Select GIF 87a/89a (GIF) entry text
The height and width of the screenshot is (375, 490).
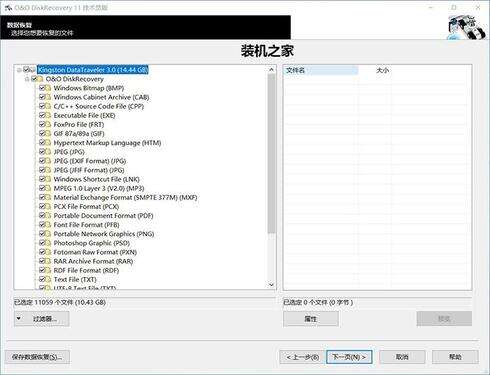79,134
